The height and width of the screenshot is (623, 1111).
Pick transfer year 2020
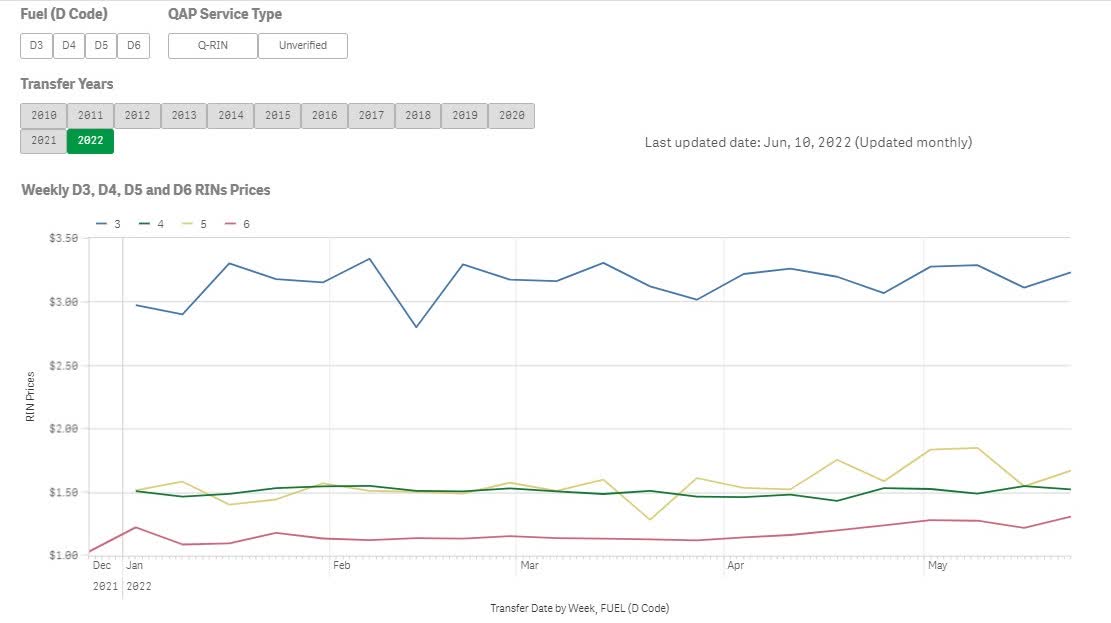pos(511,116)
